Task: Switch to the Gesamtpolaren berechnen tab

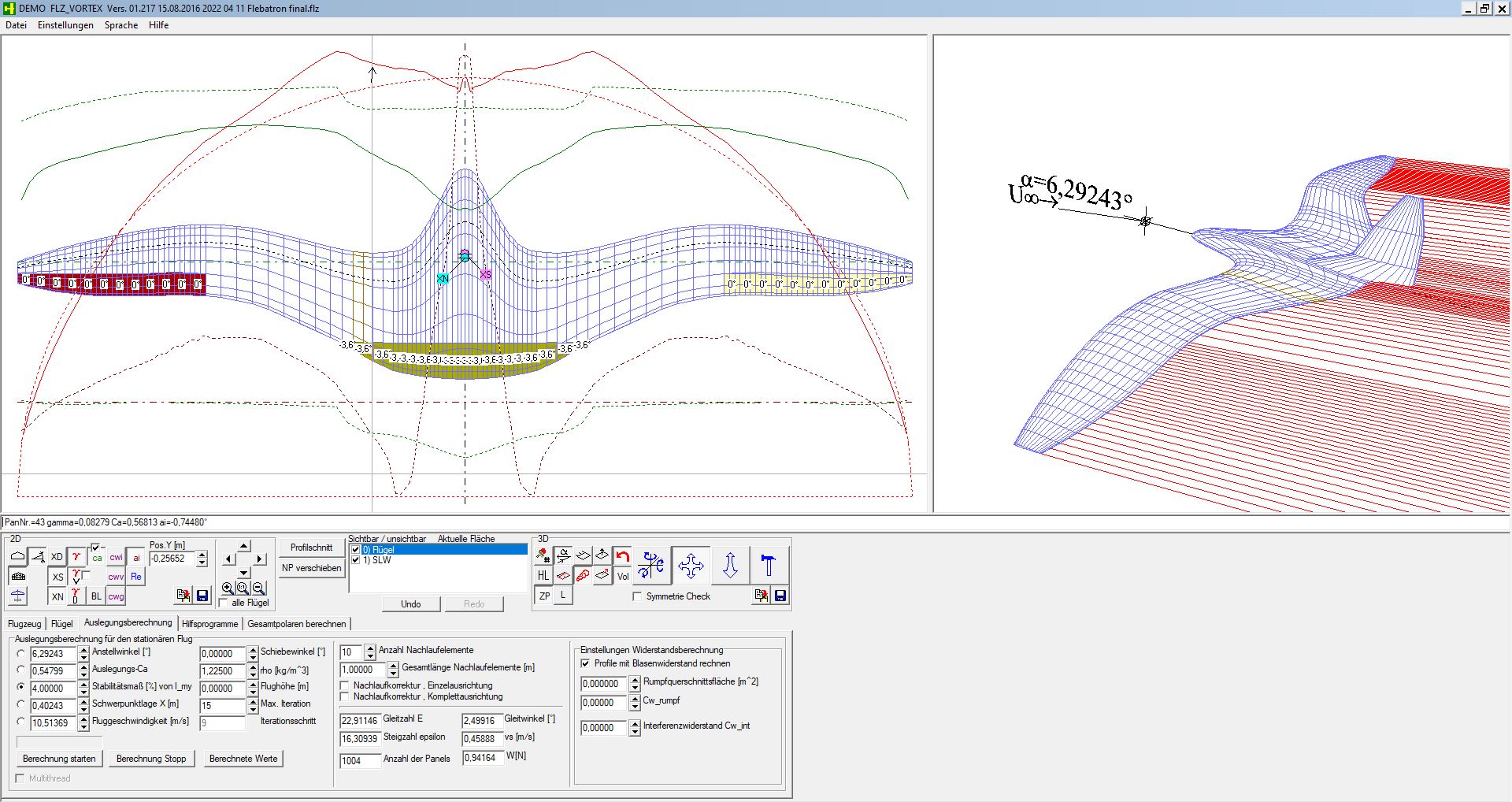Action: click(296, 623)
